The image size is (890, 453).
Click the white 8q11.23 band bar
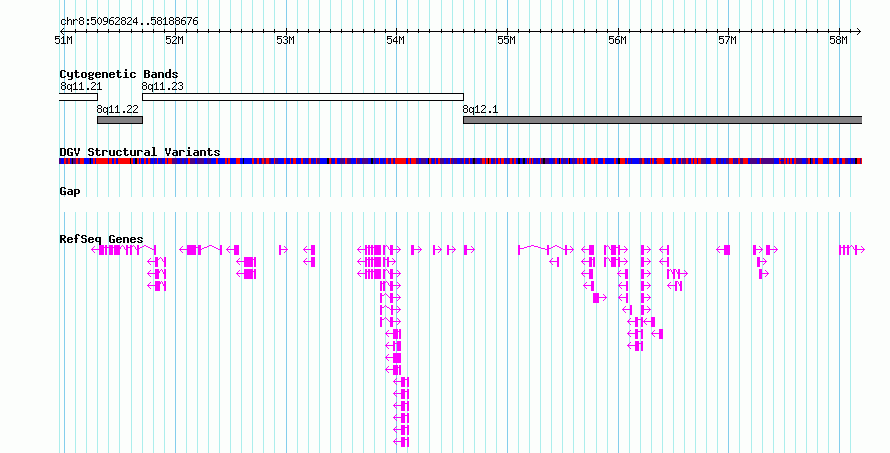click(303, 97)
